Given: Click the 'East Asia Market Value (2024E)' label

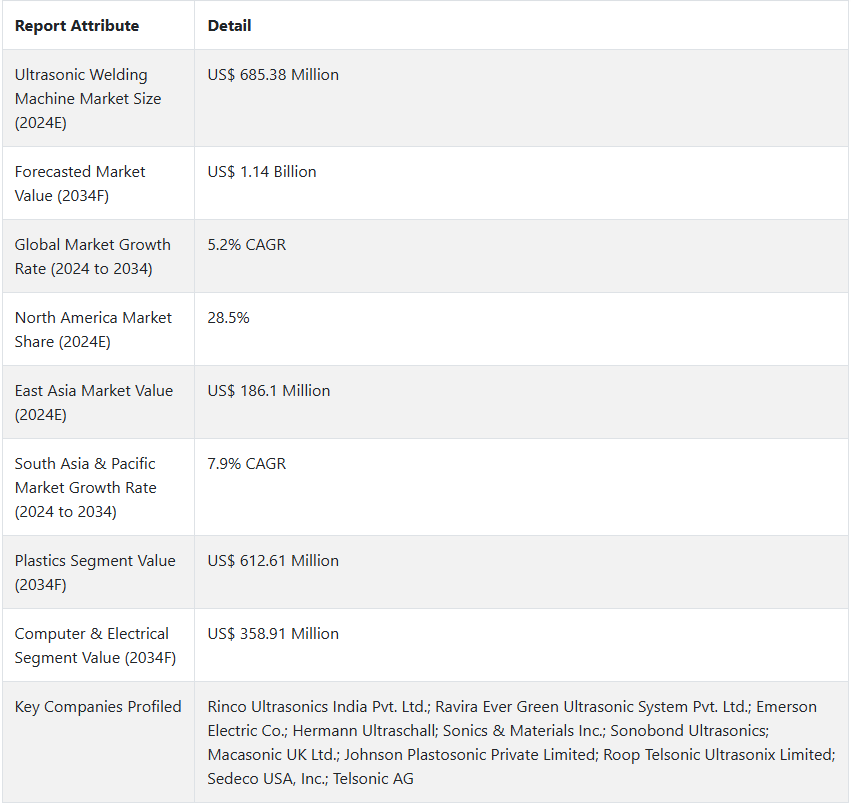Looking at the screenshot, I should click(x=93, y=402).
